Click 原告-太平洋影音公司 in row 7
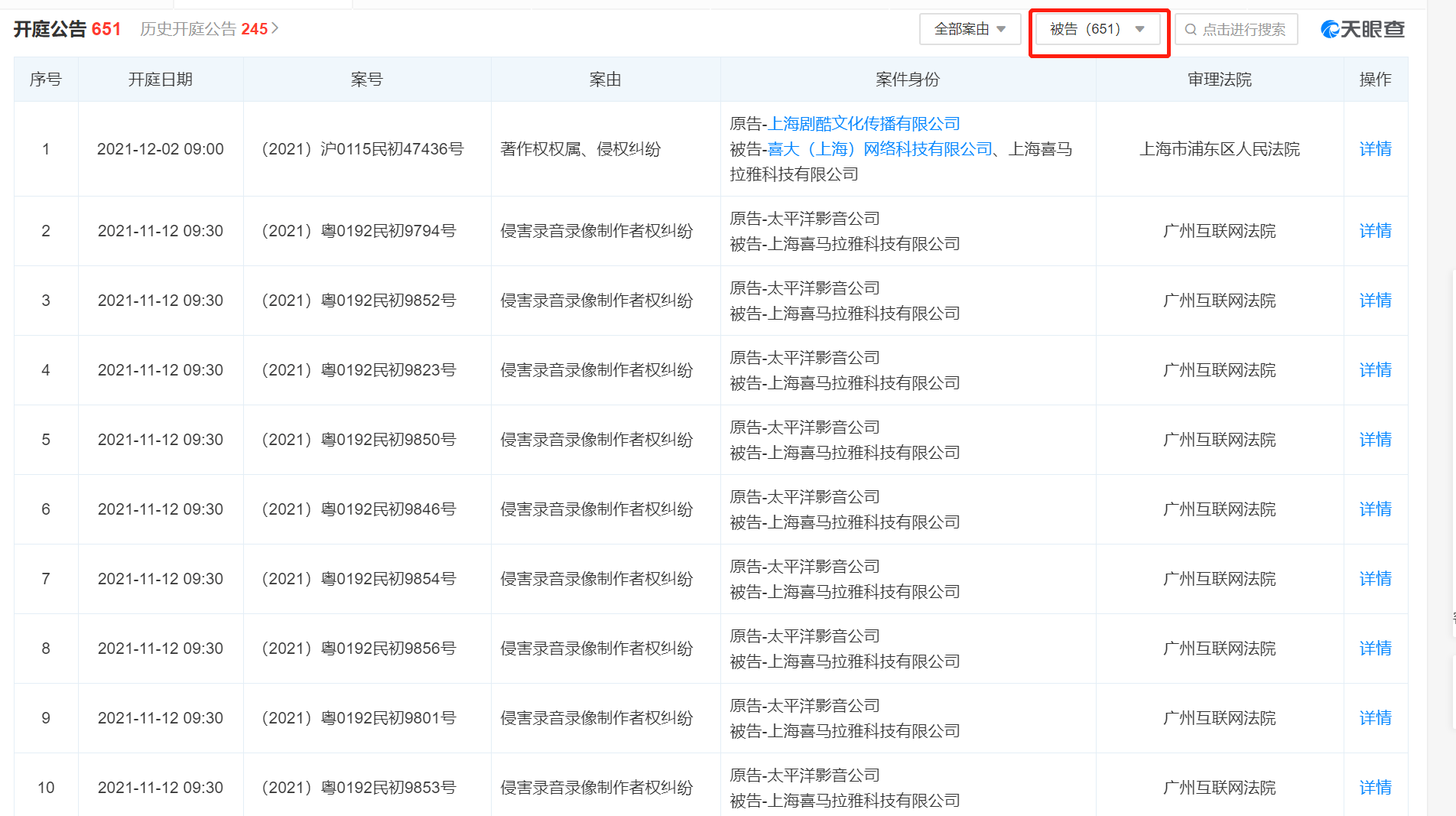This screenshot has height=816, width=1456. tap(805, 567)
